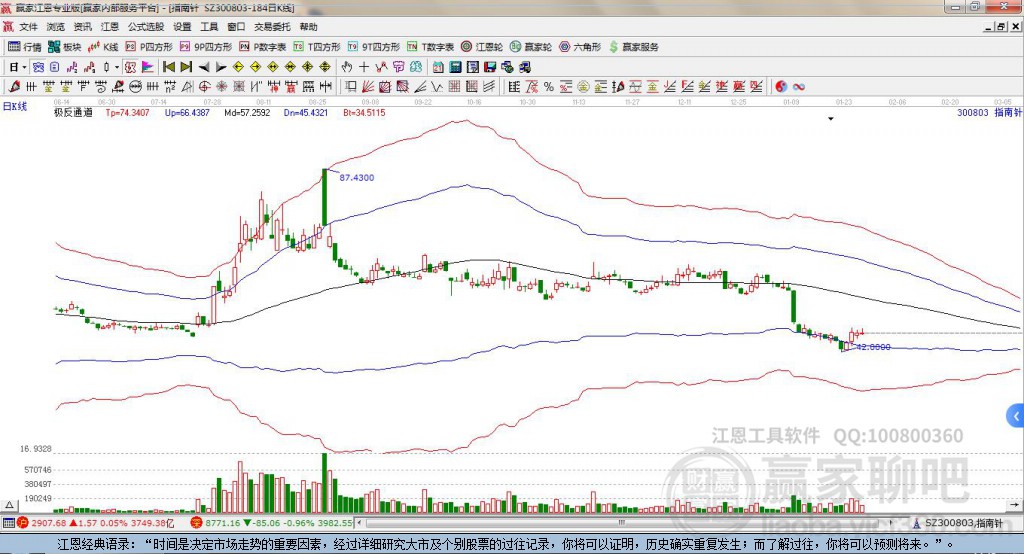Open the T数字表 tool
The height and width of the screenshot is (554, 1024).
[x=430, y=47]
